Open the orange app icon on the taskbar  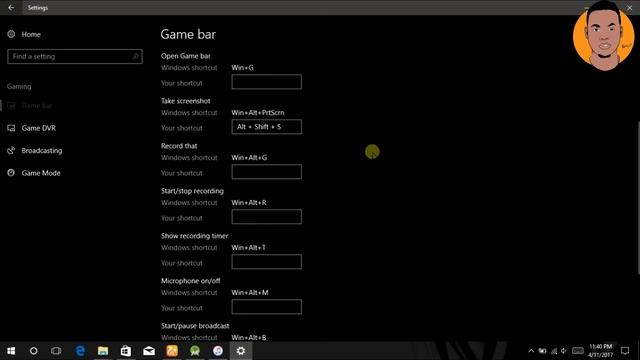[x=172, y=351]
